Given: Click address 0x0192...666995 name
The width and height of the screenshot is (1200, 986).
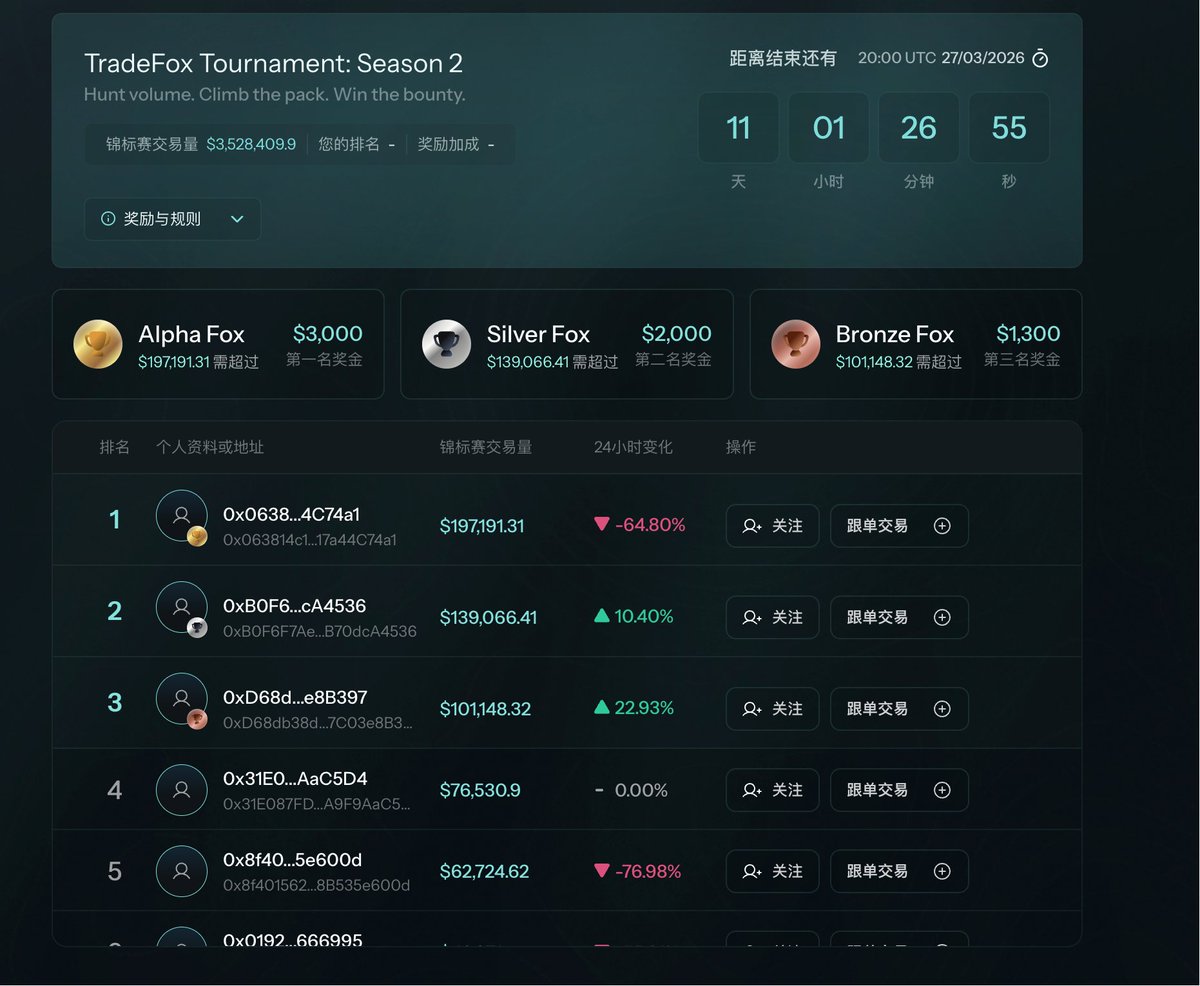Looking at the screenshot, I should 293,940.
